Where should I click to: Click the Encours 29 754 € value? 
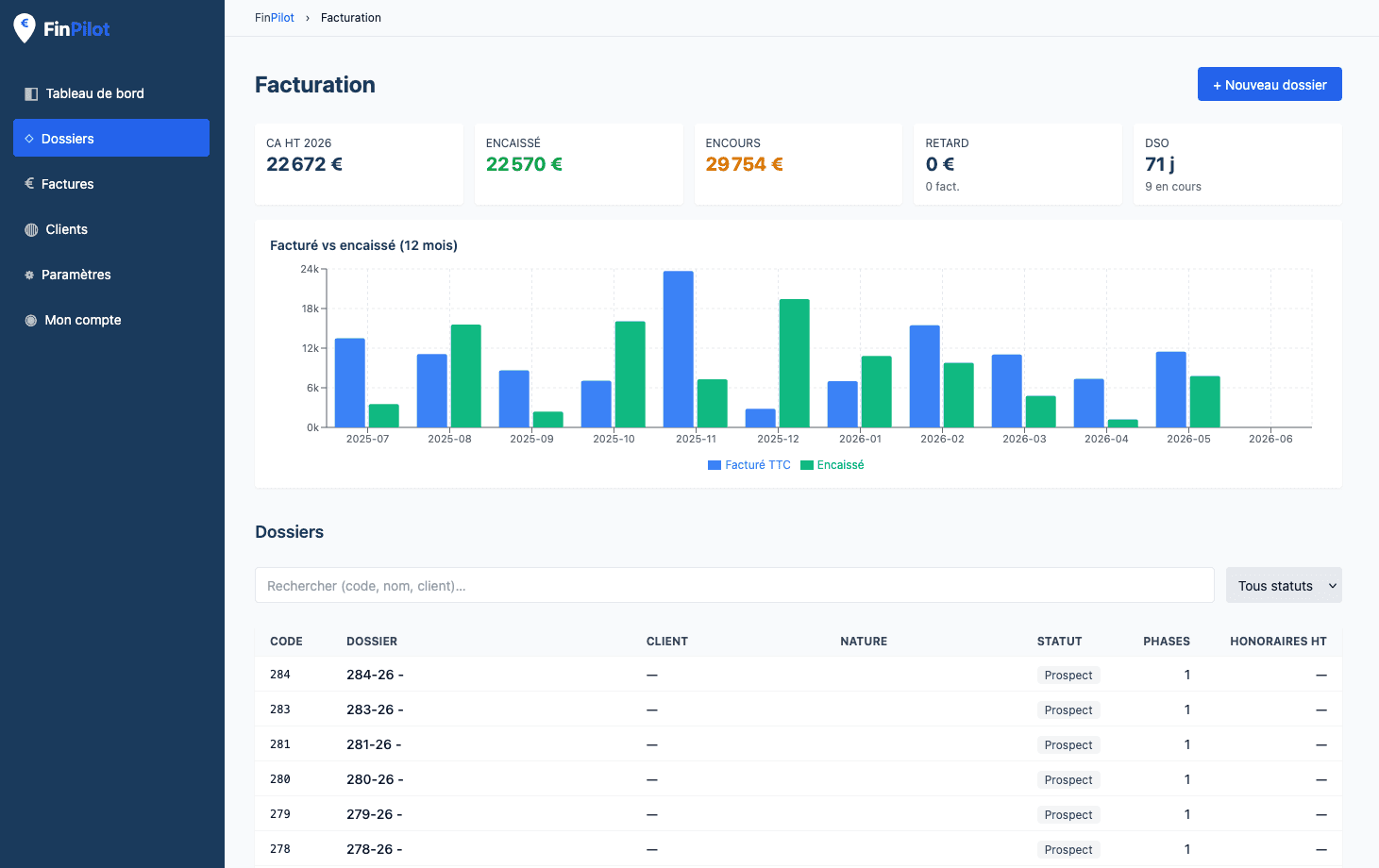[745, 164]
